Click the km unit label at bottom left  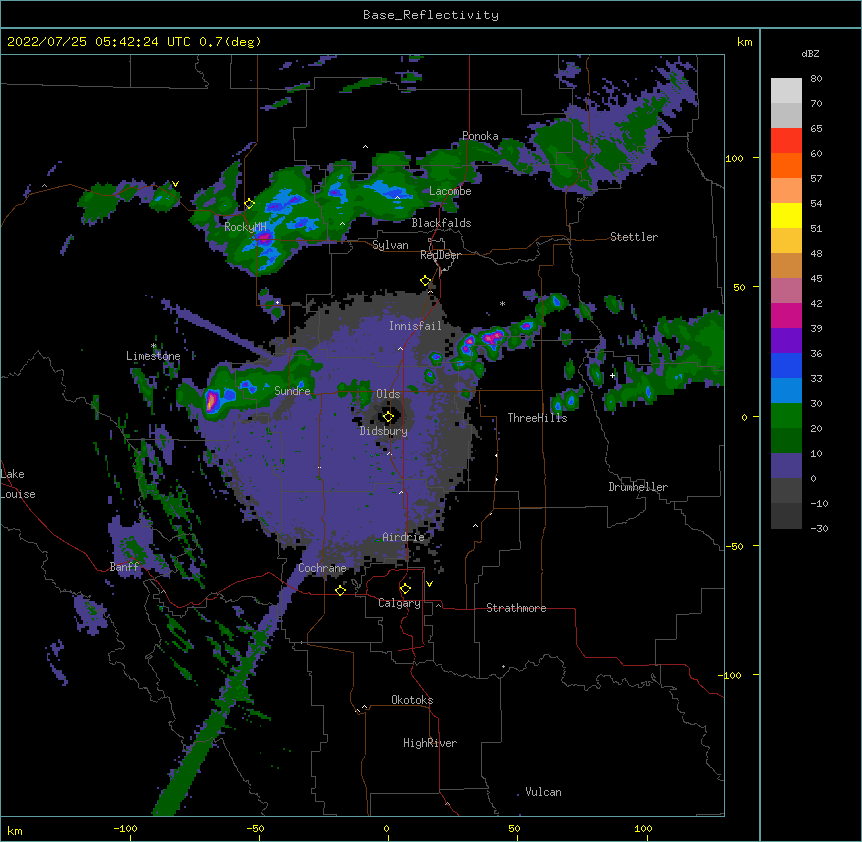coord(15,830)
